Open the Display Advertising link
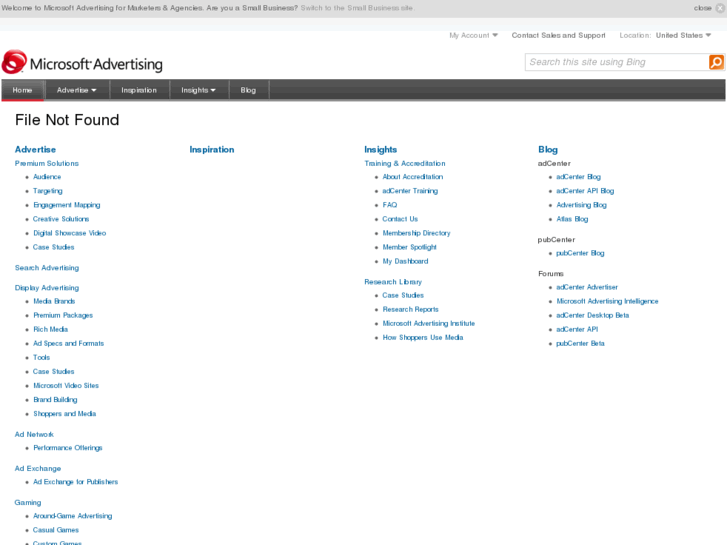This screenshot has width=727, height=545. (47, 288)
